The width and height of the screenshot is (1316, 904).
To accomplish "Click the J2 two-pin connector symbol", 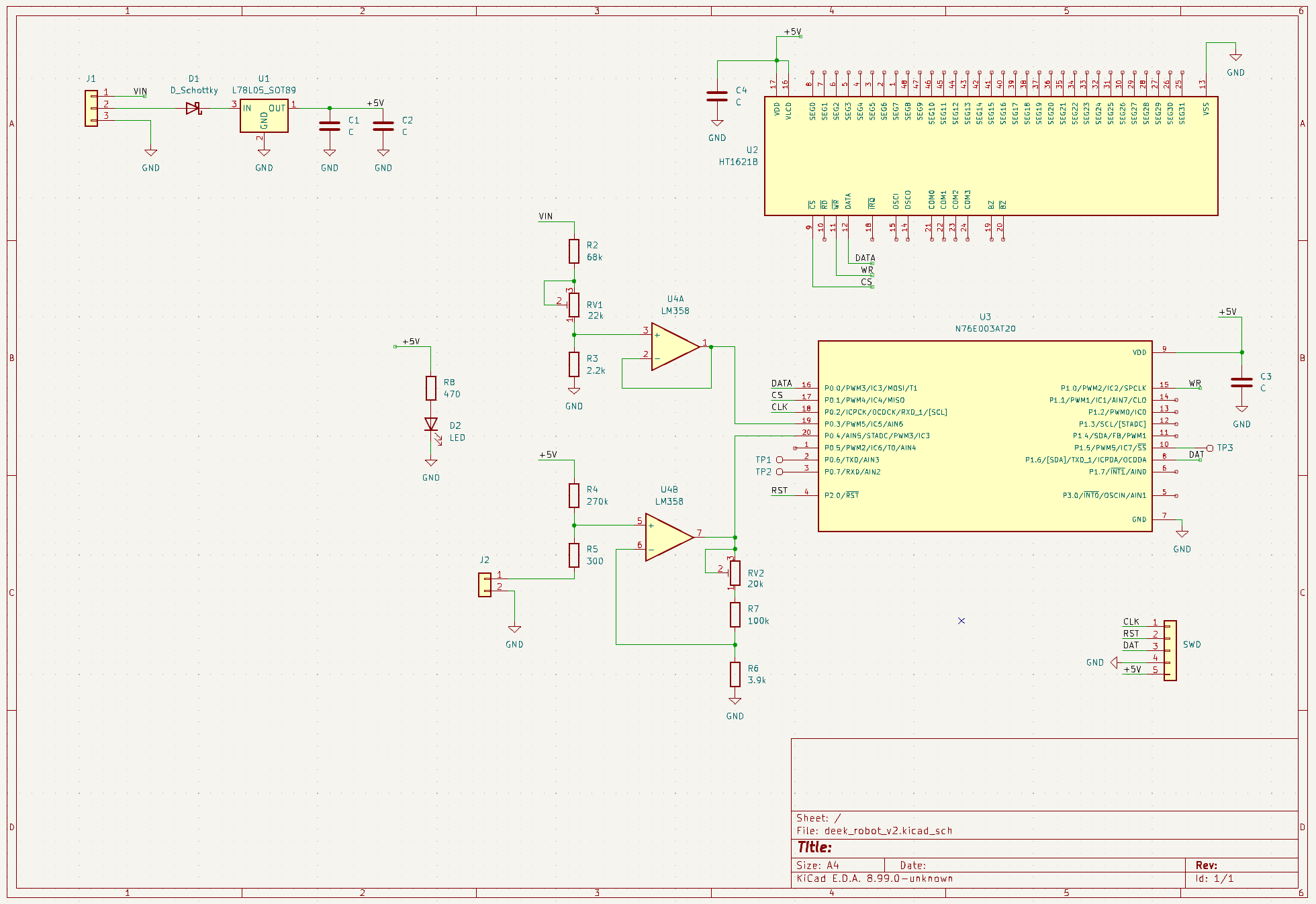I will tap(485, 585).
